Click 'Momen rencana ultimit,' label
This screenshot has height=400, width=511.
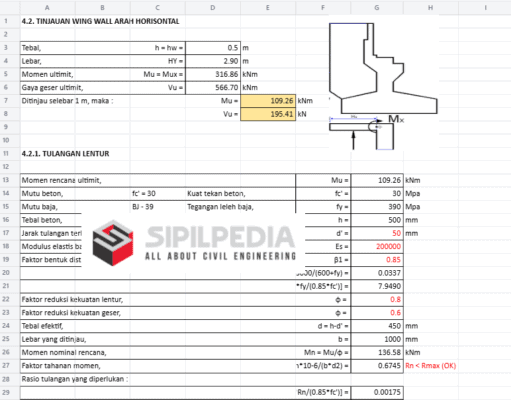pyautogui.click(x=61, y=180)
